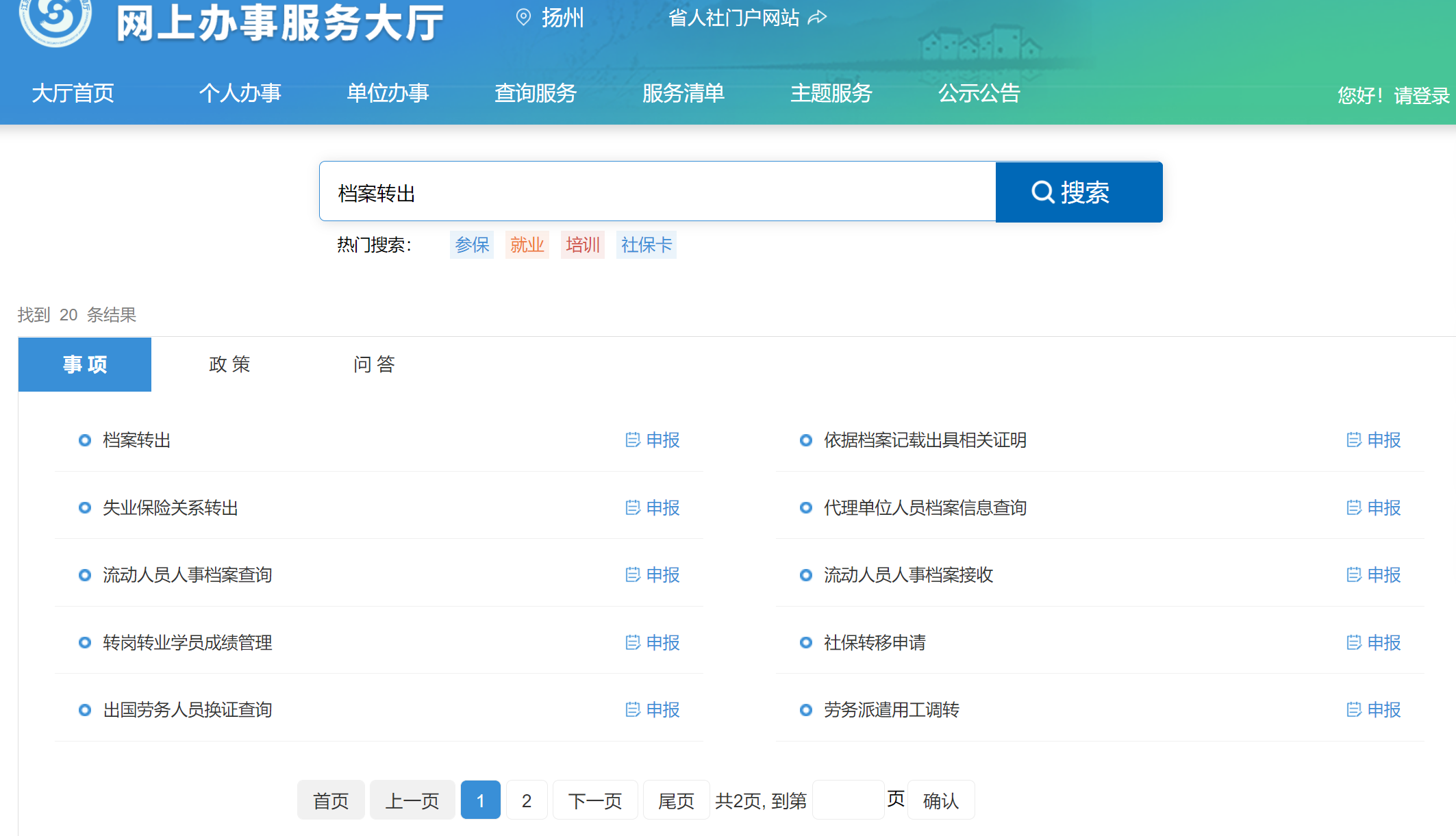1456x836 pixels.
Task: Go to results page 2
Action: click(x=526, y=800)
